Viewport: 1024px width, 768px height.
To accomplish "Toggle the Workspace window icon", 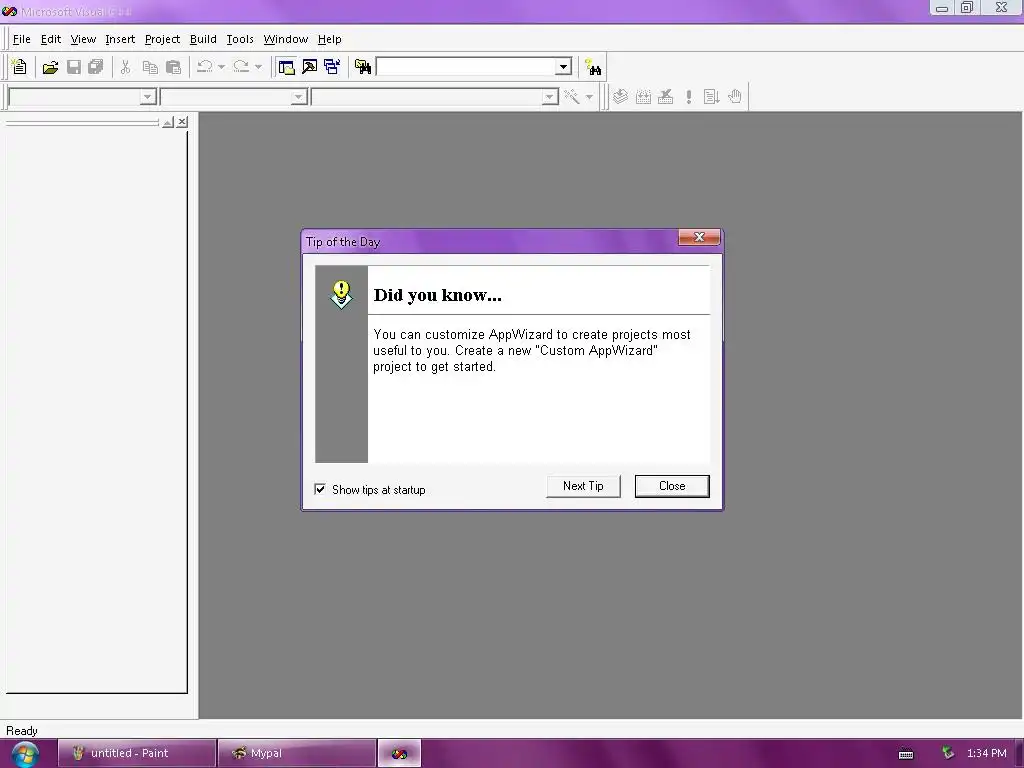I will [286, 67].
